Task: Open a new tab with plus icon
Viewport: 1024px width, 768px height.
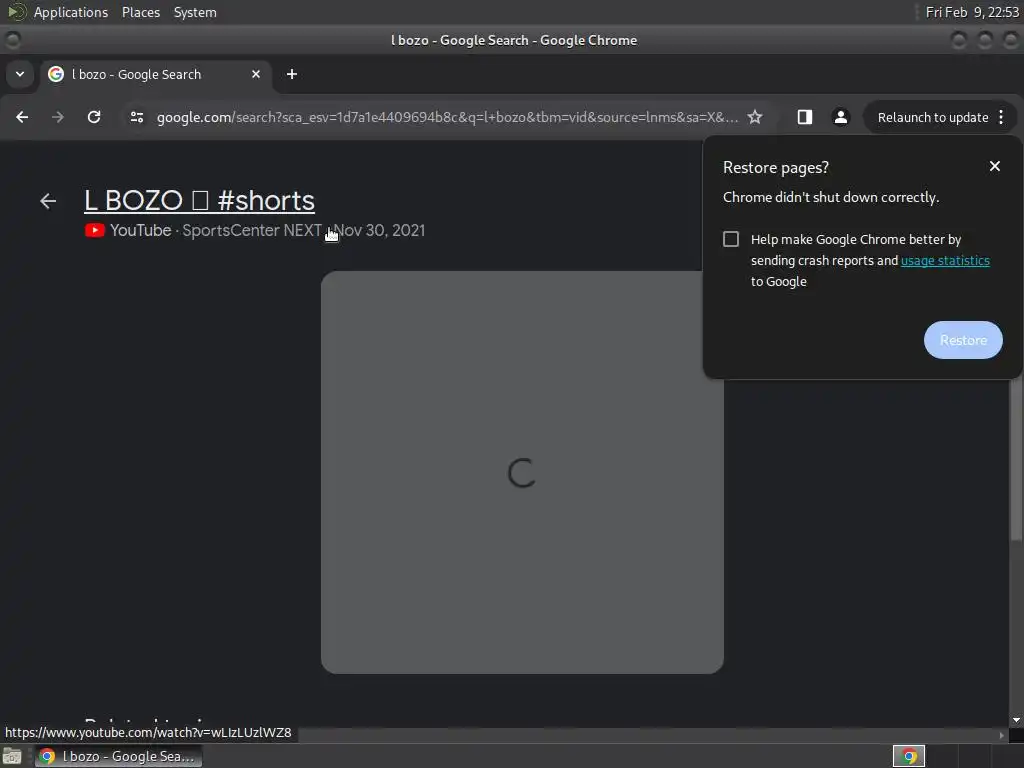Action: click(292, 74)
